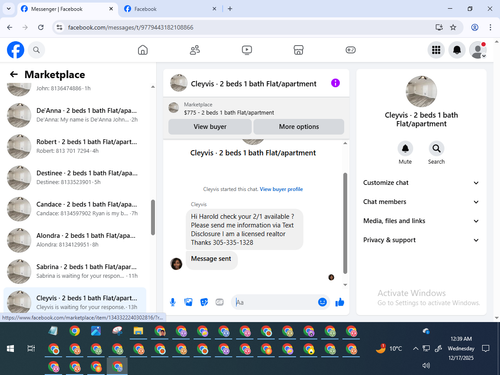Click Cleyvis profile picture in right panel

pyautogui.click(x=421, y=91)
